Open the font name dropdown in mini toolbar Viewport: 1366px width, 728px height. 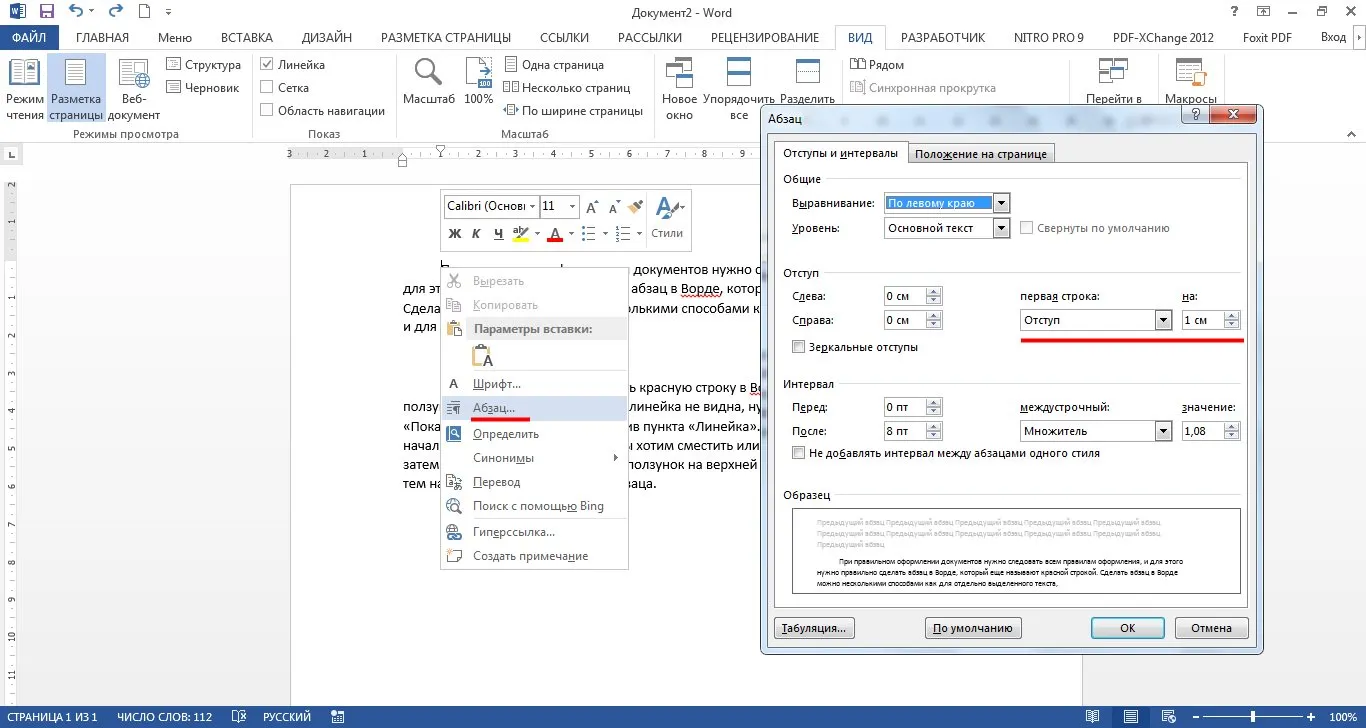click(x=531, y=206)
